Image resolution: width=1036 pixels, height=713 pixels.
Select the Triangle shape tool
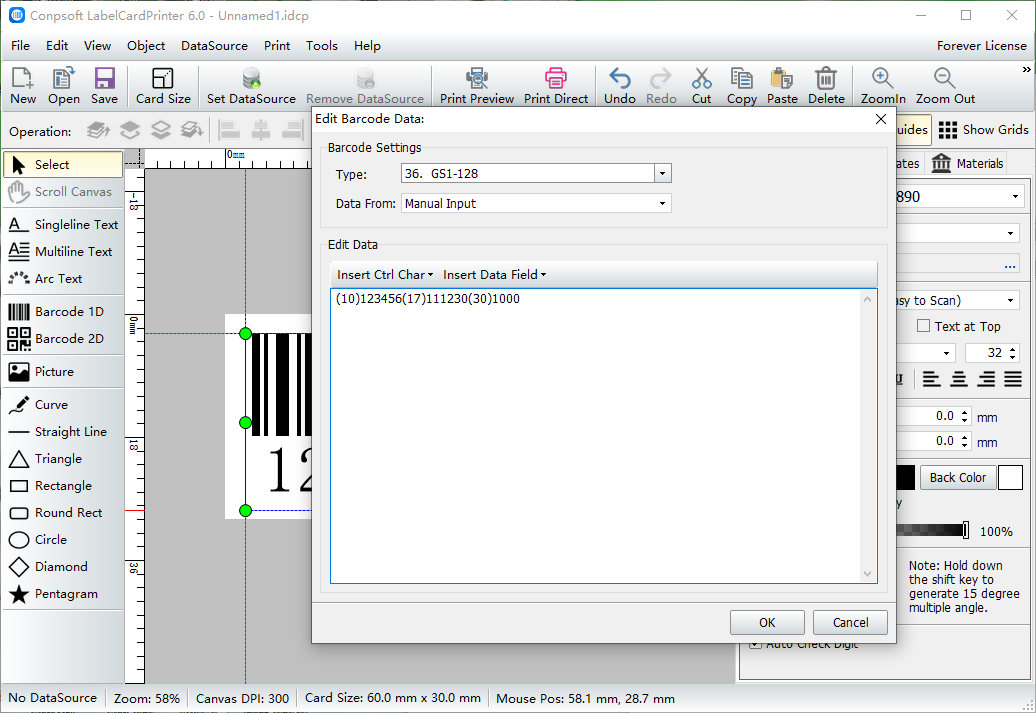coord(63,459)
